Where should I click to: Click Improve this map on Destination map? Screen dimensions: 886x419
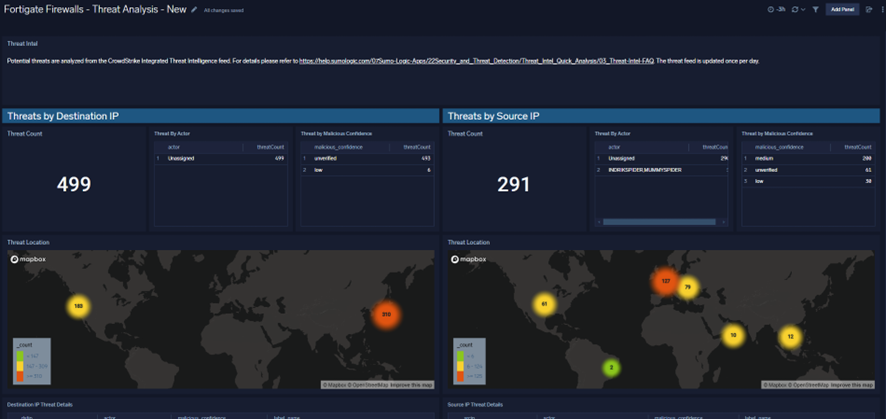[412, 385]
